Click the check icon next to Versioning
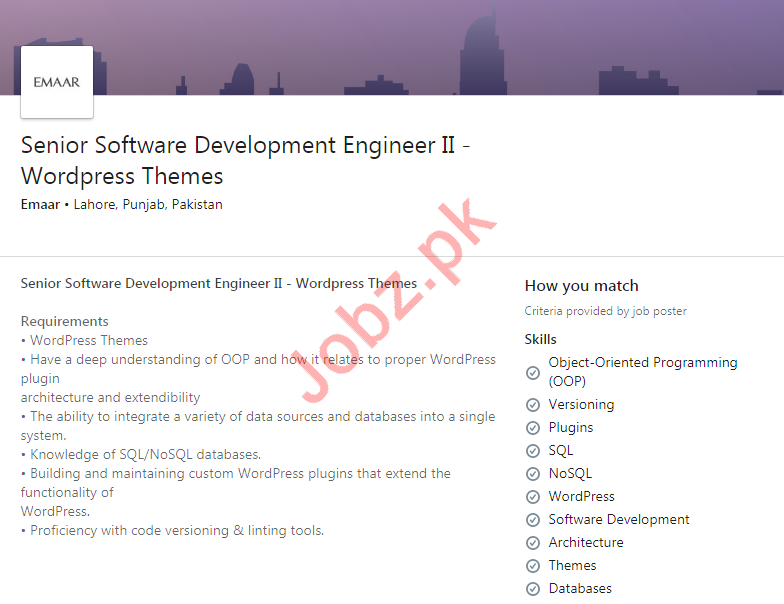Image resolution: width=784 pixels, height=604 pixels. pos(533,405)
